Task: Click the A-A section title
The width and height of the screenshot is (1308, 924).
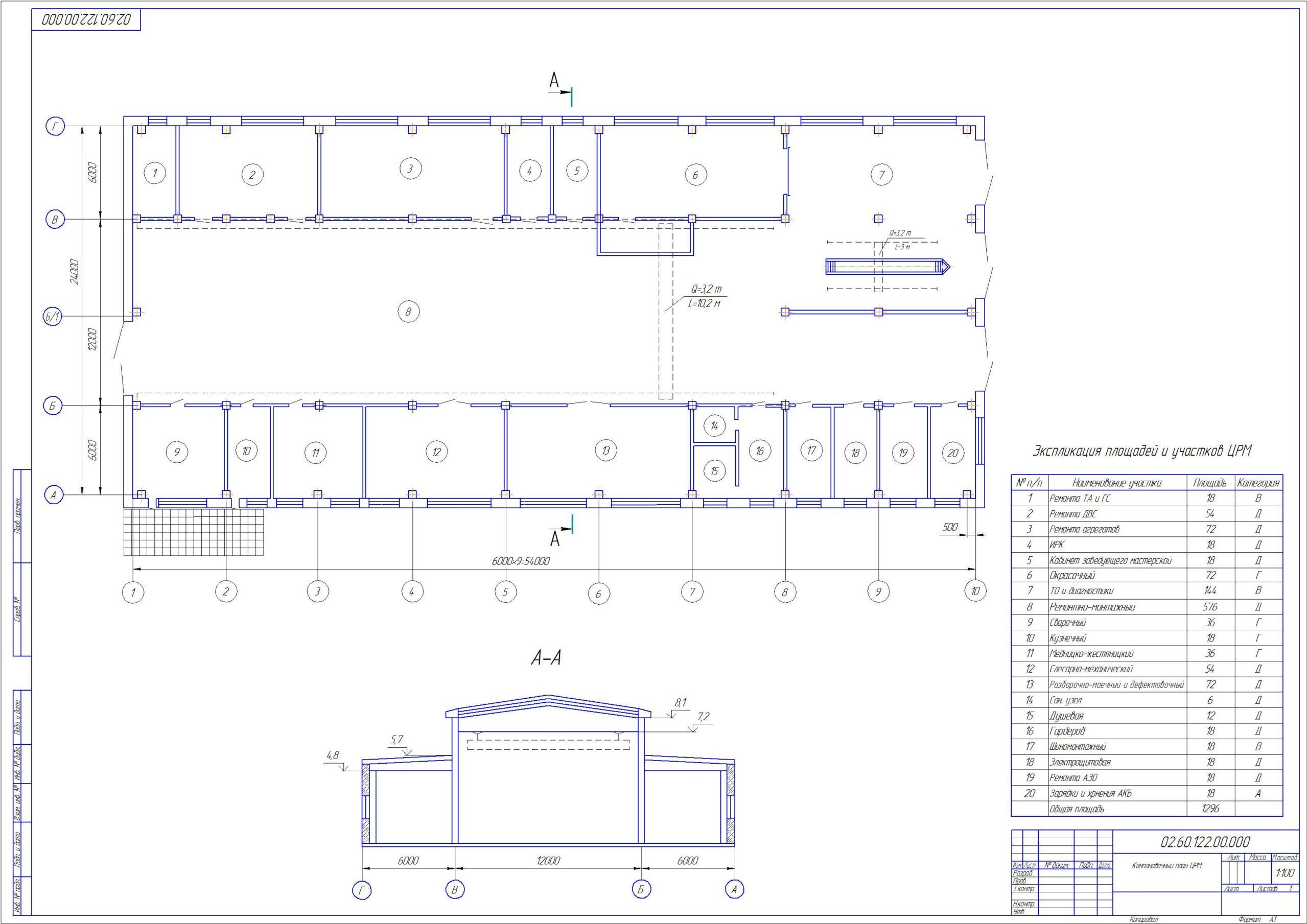Action: 546,658
